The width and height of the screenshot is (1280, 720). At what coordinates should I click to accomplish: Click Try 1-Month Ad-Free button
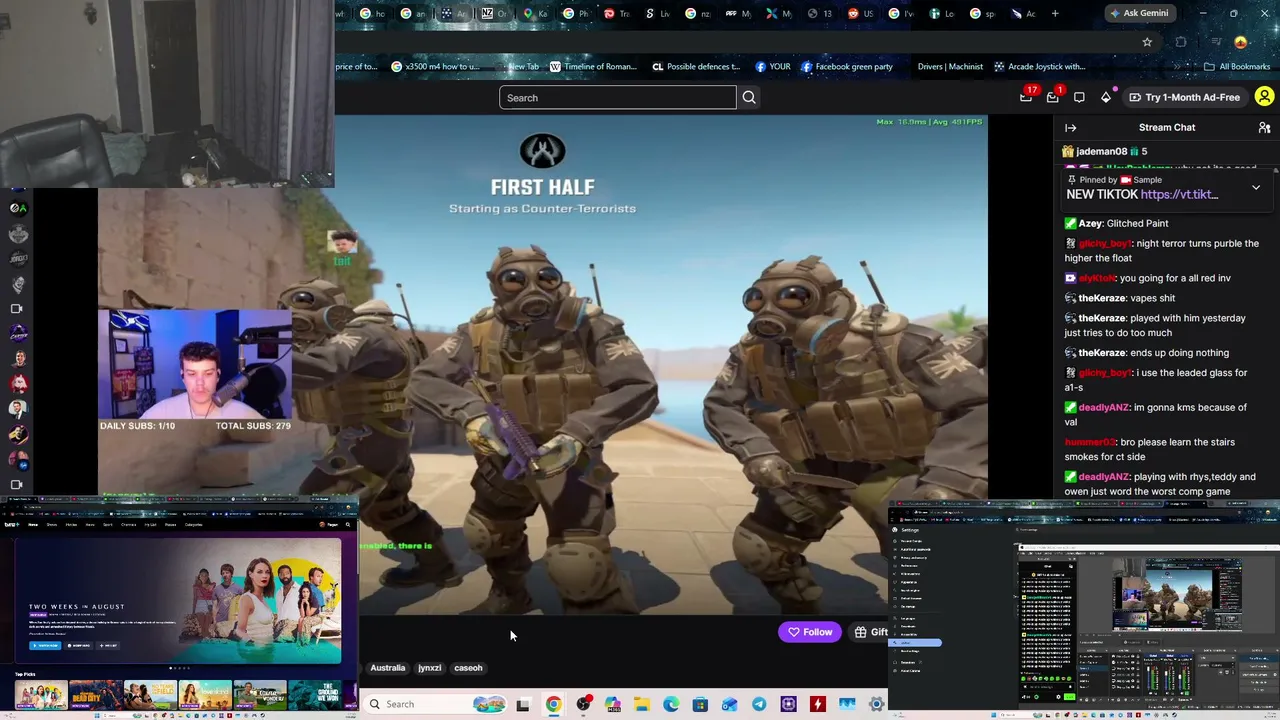1184,97
